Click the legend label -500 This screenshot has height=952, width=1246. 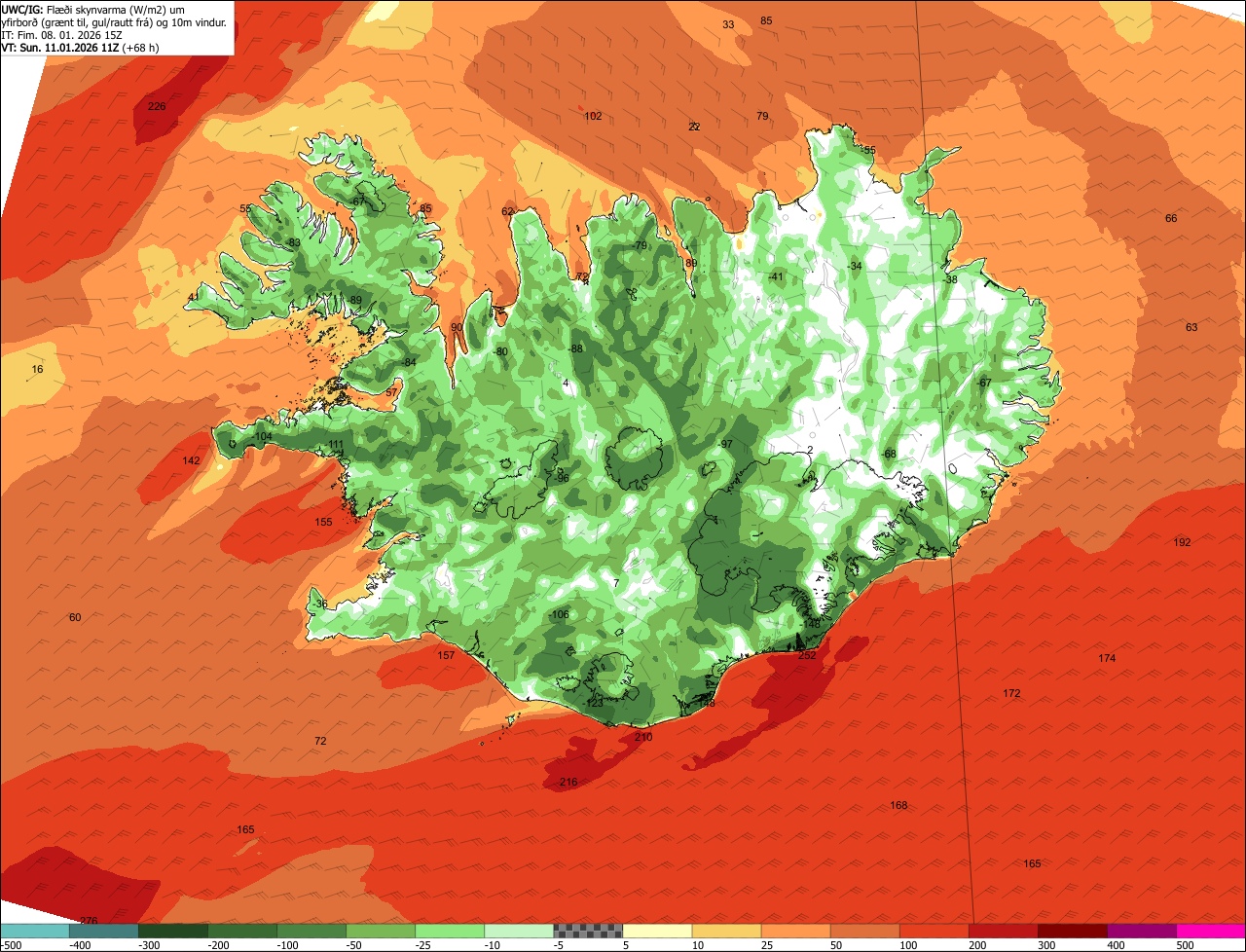[11, 945]
